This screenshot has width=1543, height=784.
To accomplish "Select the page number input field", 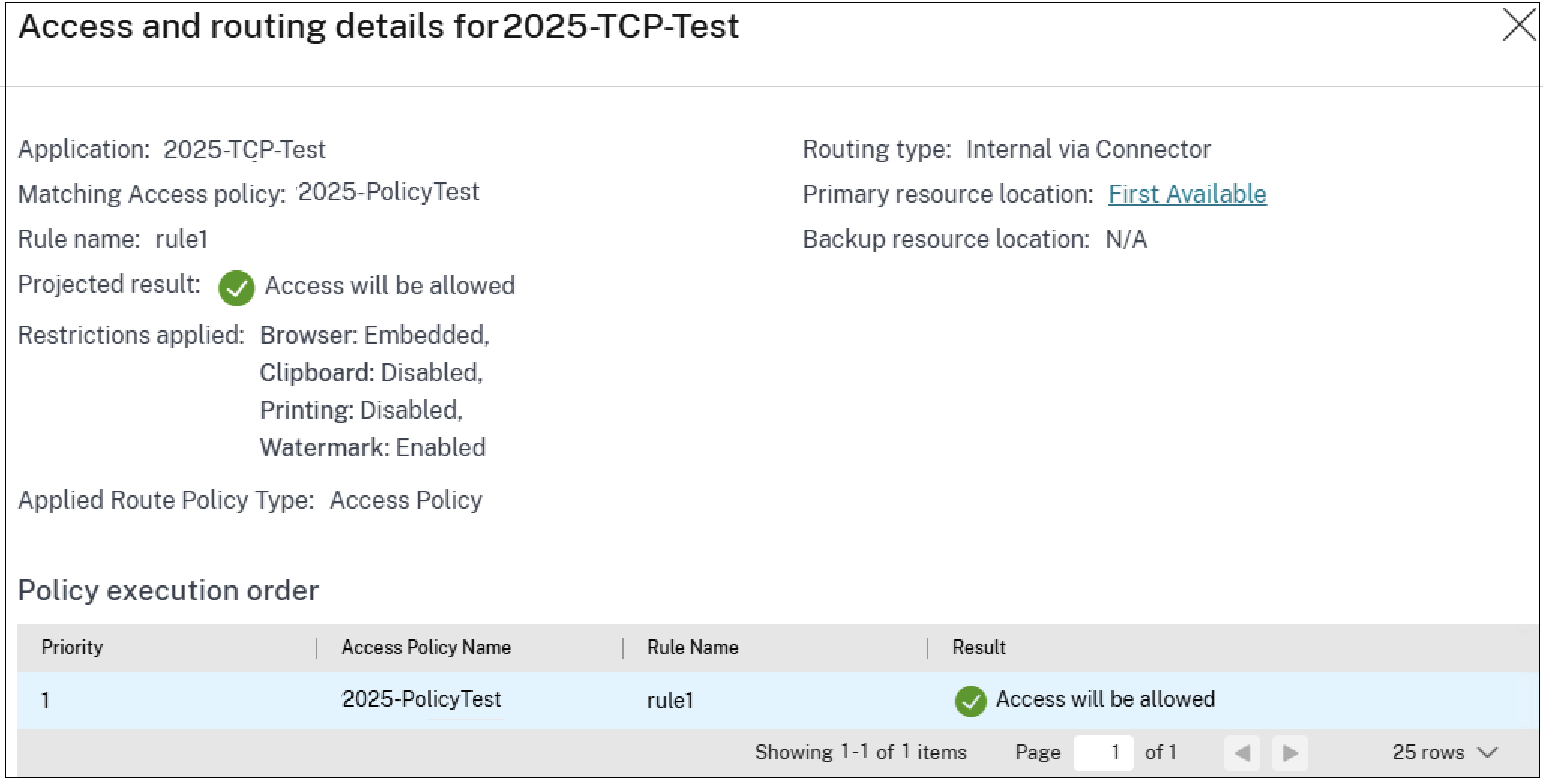I will (1104, 752).
